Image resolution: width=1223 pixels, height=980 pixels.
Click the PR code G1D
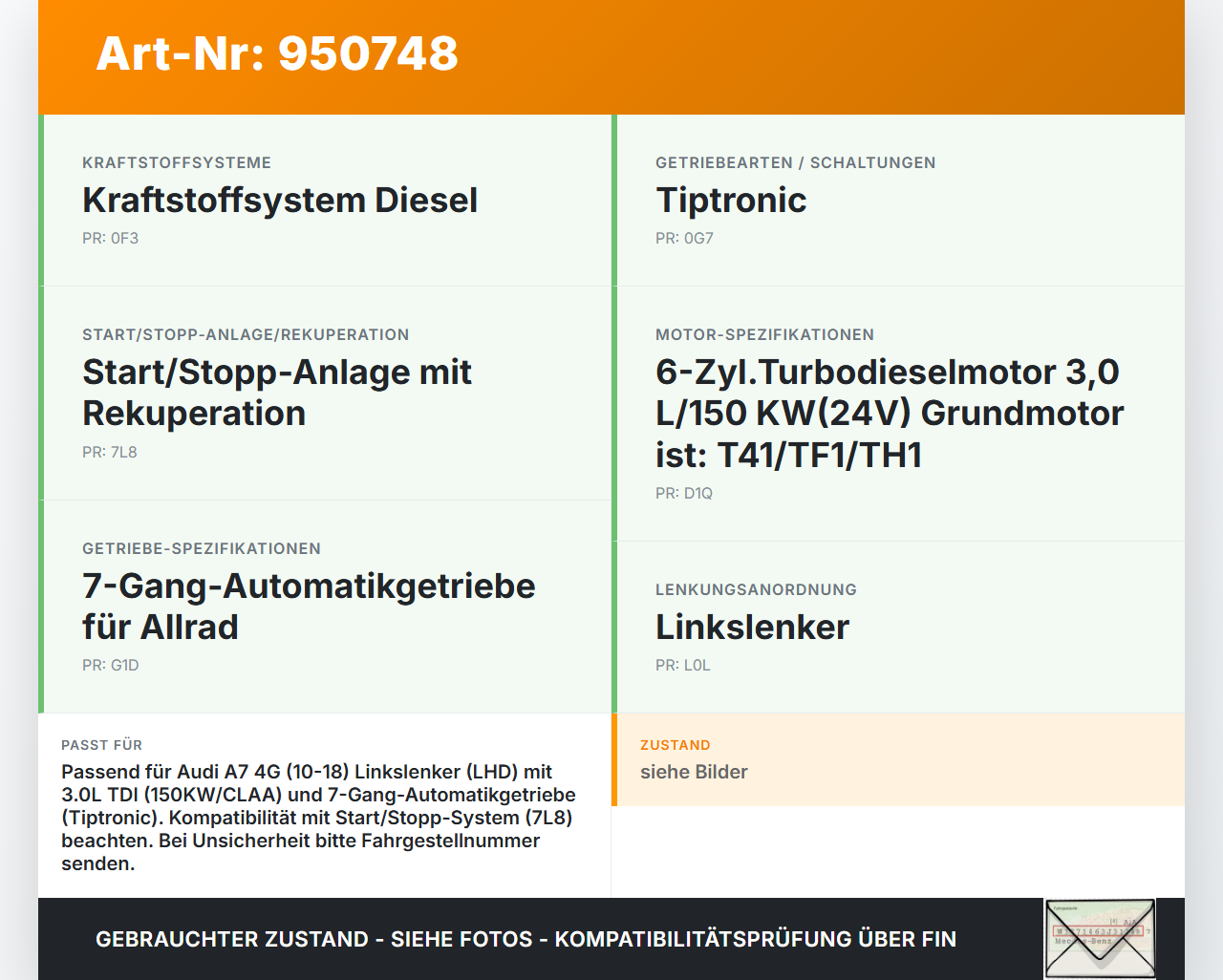(111, 665)
